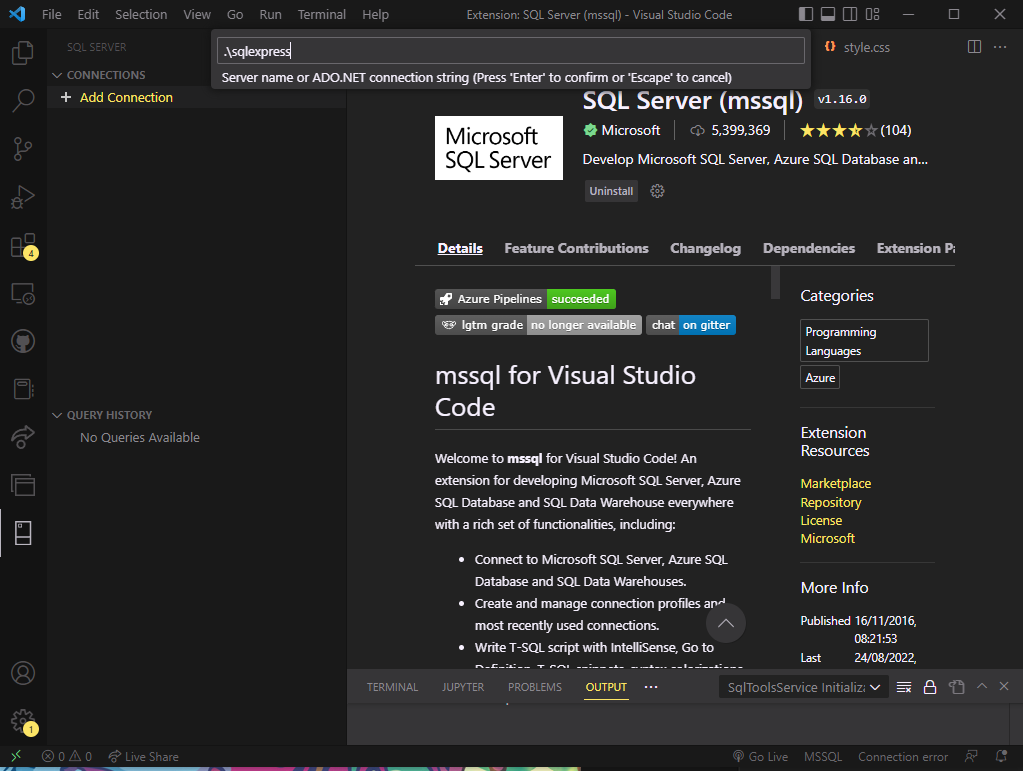Open the gear menu beside the Uninstall button

(657, 190)
